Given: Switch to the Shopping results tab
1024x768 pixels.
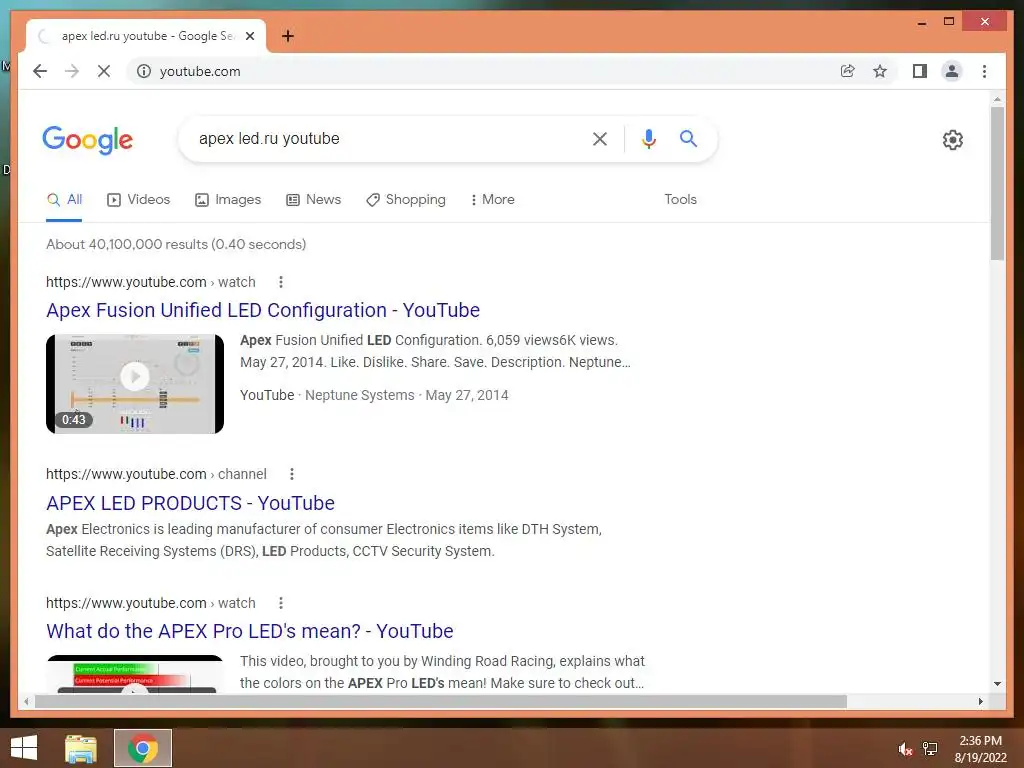Looking at the screenshot, I should [x=406, y=199].
